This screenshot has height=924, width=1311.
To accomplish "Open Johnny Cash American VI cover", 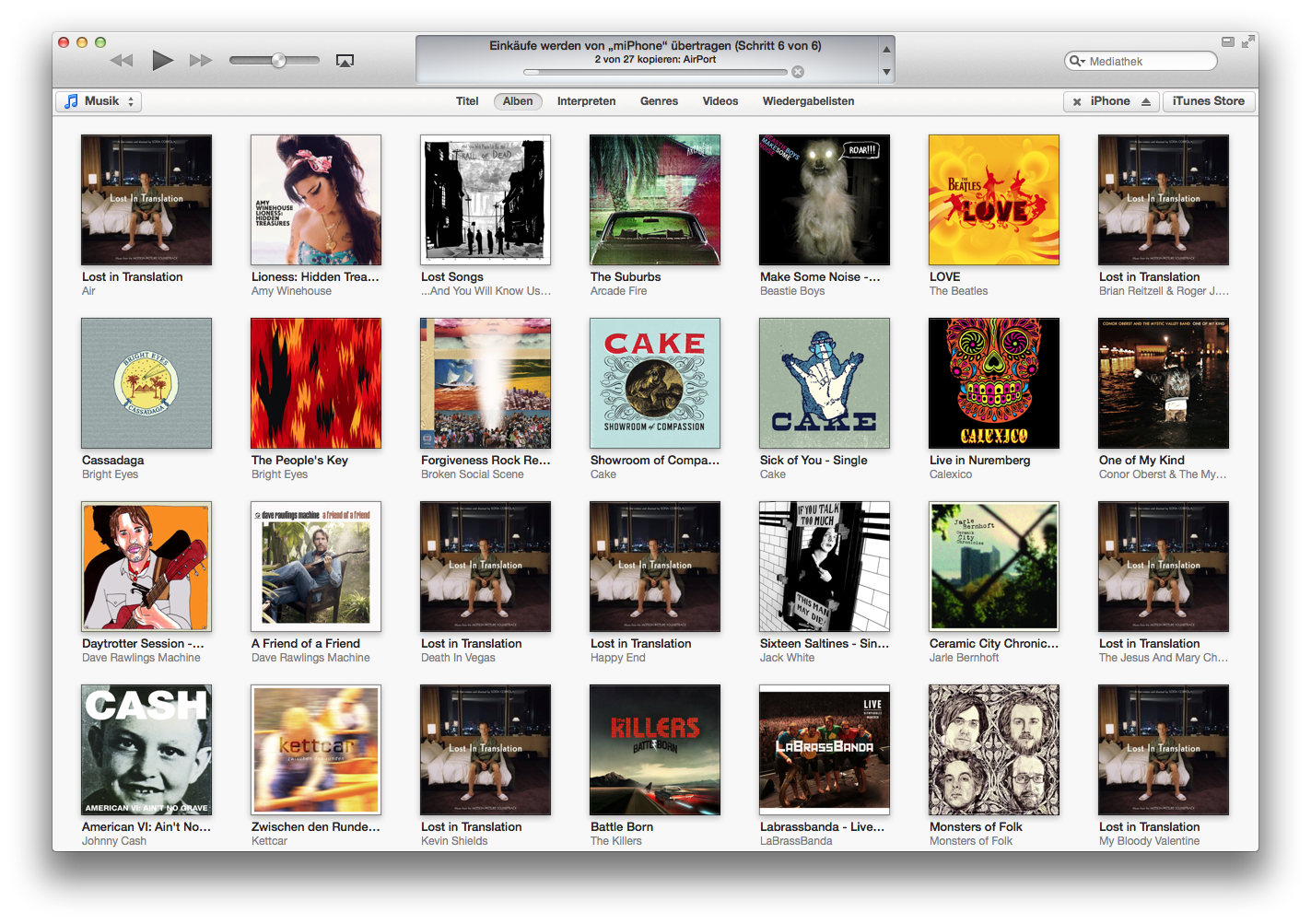I will pyautogui.click(x=146, y=750).
